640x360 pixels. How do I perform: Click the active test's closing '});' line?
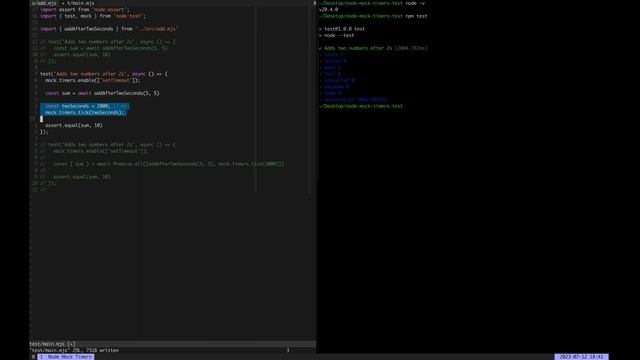click(44, 132)
